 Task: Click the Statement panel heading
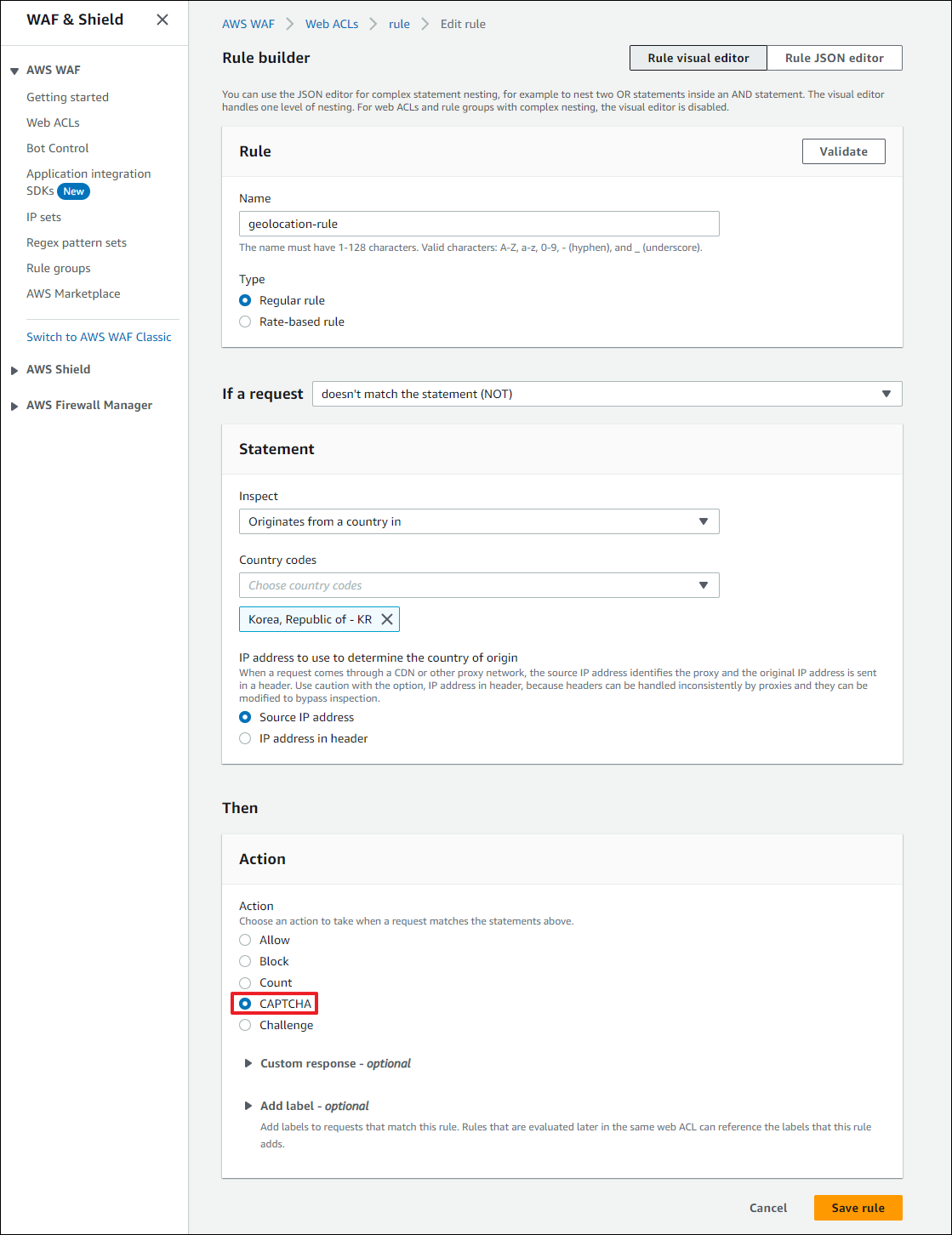(276, 449)
